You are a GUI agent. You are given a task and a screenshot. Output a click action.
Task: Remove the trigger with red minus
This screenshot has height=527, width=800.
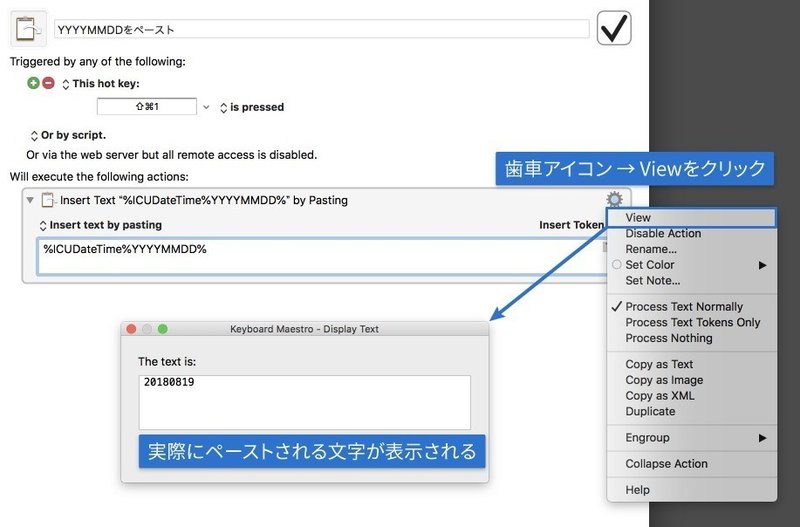pos(48,83)
